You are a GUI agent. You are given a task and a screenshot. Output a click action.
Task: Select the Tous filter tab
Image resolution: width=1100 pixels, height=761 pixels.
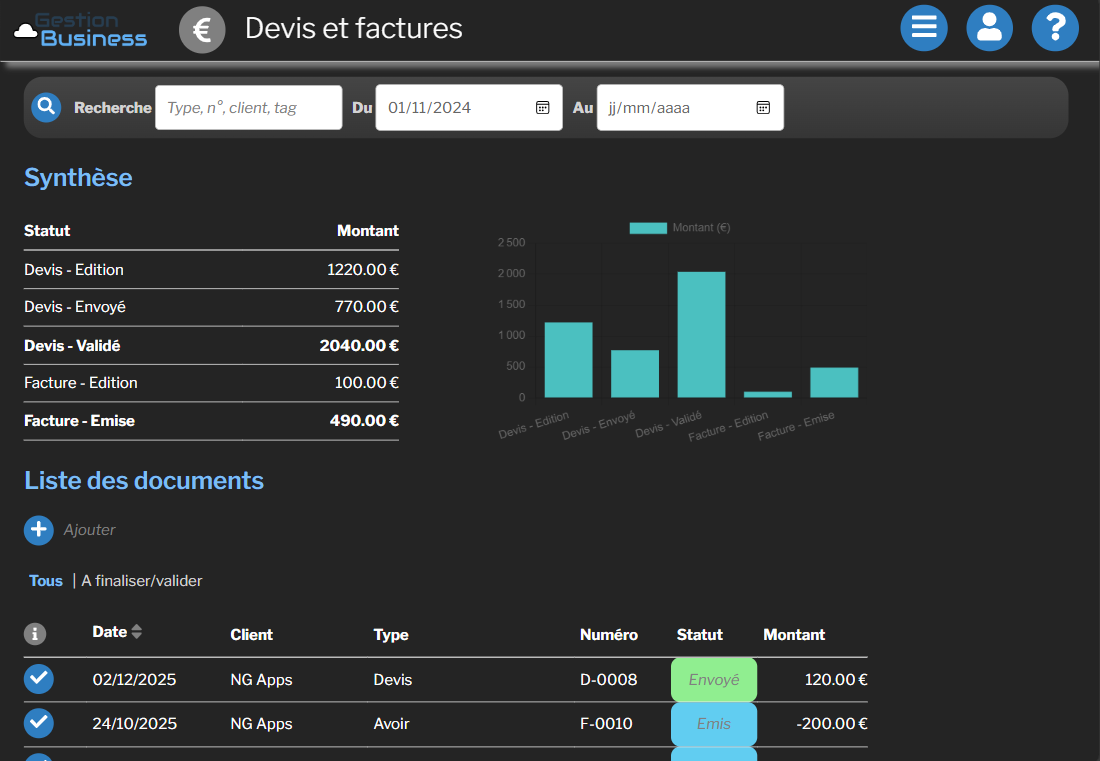coord(46,581)
